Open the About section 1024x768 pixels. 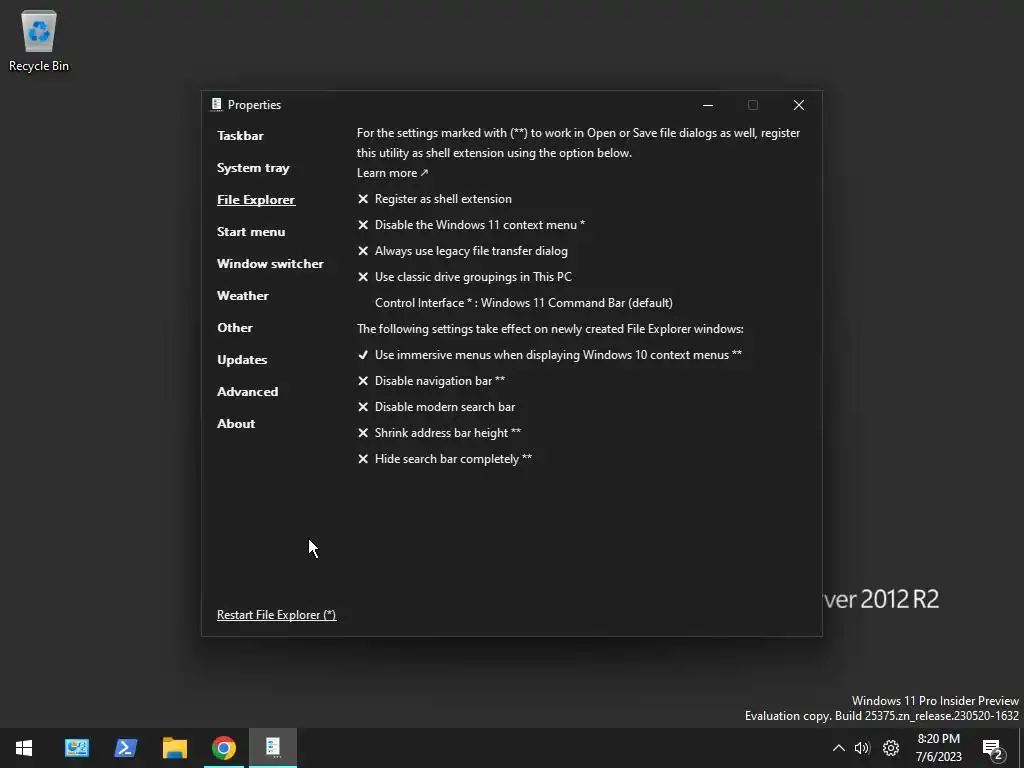pos(236,424)
